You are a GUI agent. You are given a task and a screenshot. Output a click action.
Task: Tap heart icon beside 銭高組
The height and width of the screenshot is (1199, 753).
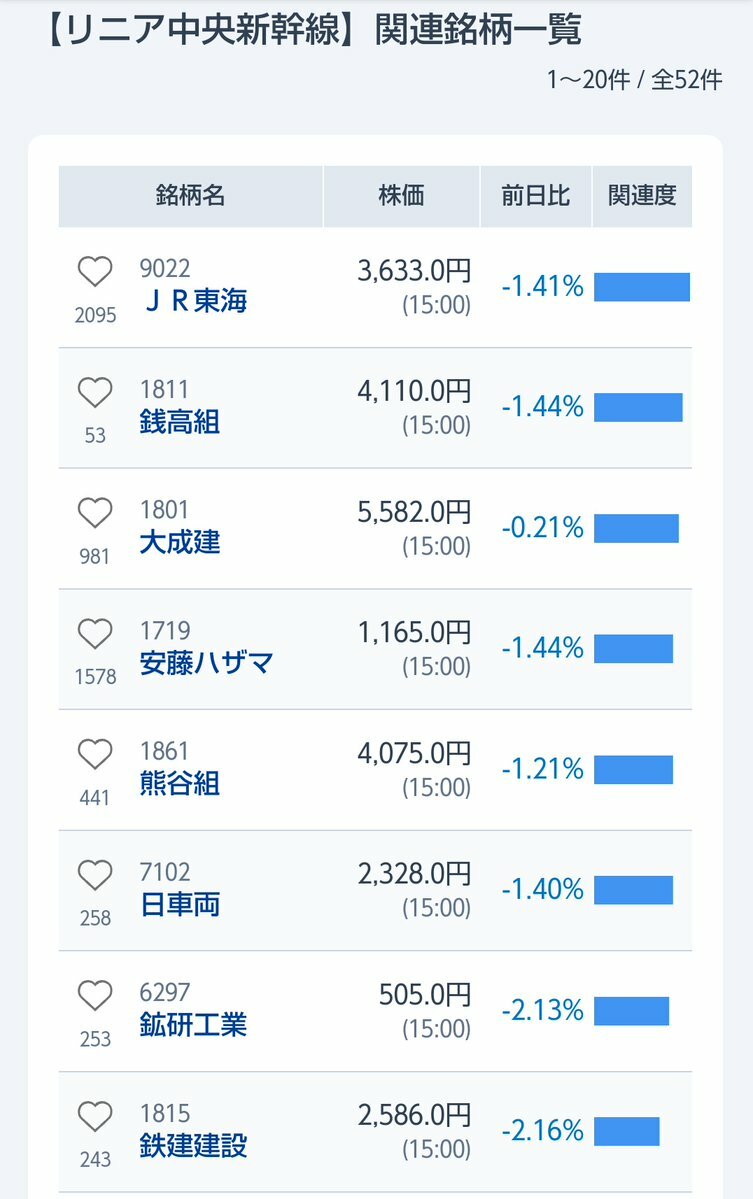coord(95,392)
